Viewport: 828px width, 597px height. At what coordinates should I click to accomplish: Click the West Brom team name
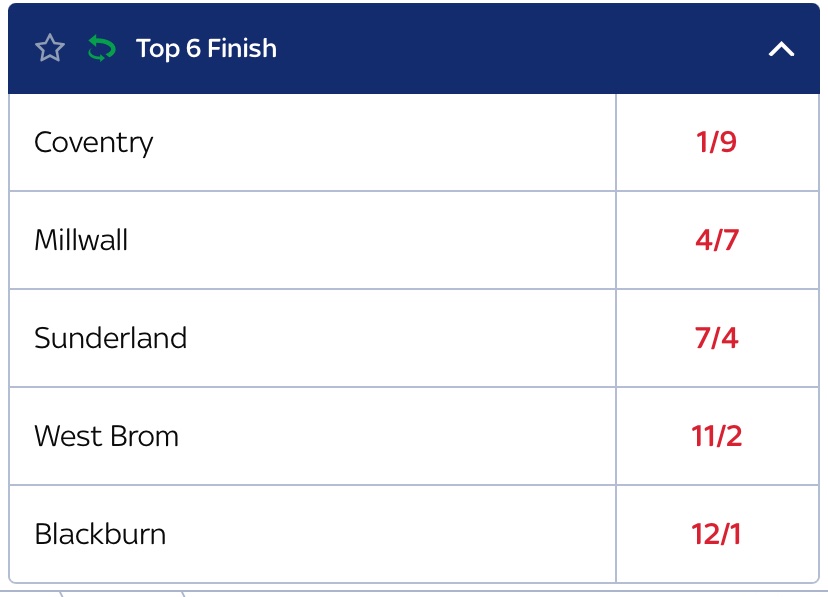pos(106,436)
